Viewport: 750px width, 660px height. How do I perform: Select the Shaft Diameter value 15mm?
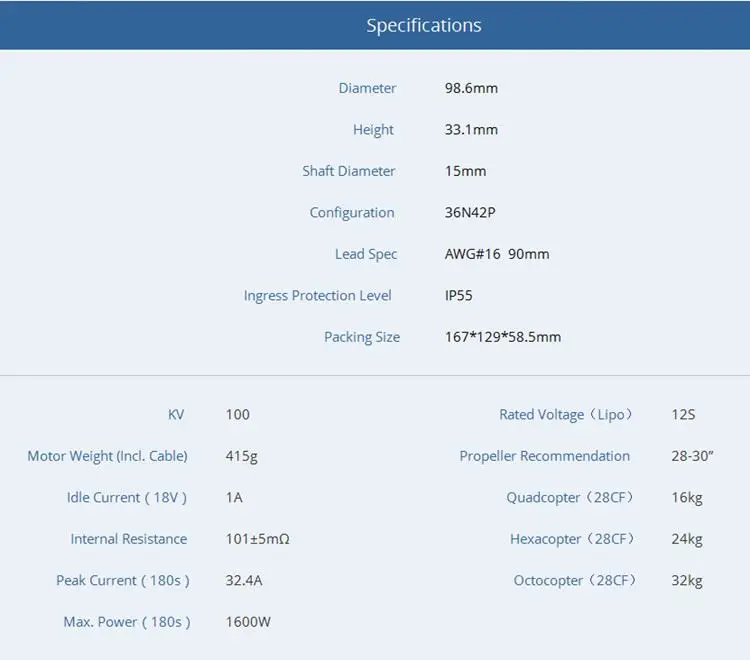click(x=466, y=171)
